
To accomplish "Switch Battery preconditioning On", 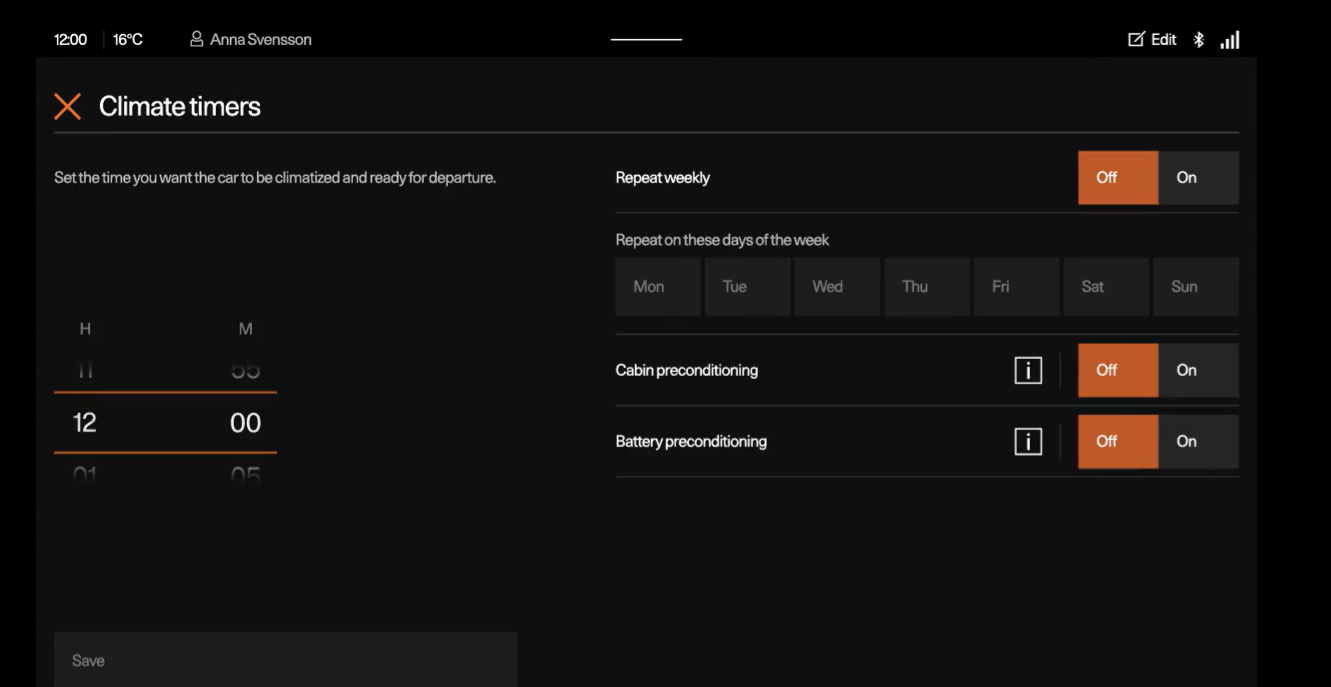I will [x=1197, y=441].
